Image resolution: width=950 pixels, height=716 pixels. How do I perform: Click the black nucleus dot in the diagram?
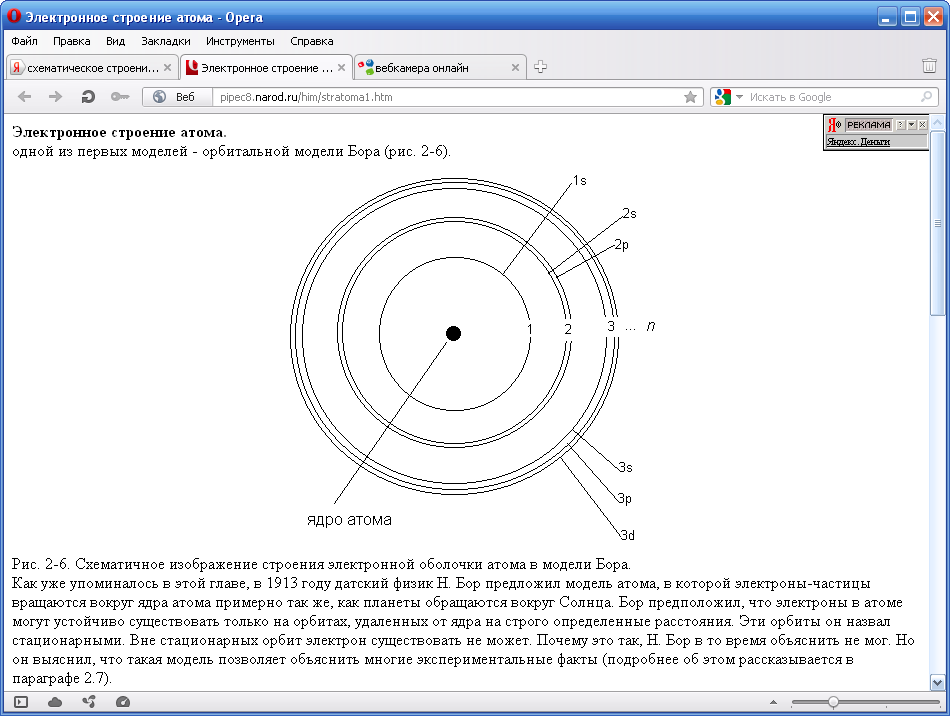point(453,333)
